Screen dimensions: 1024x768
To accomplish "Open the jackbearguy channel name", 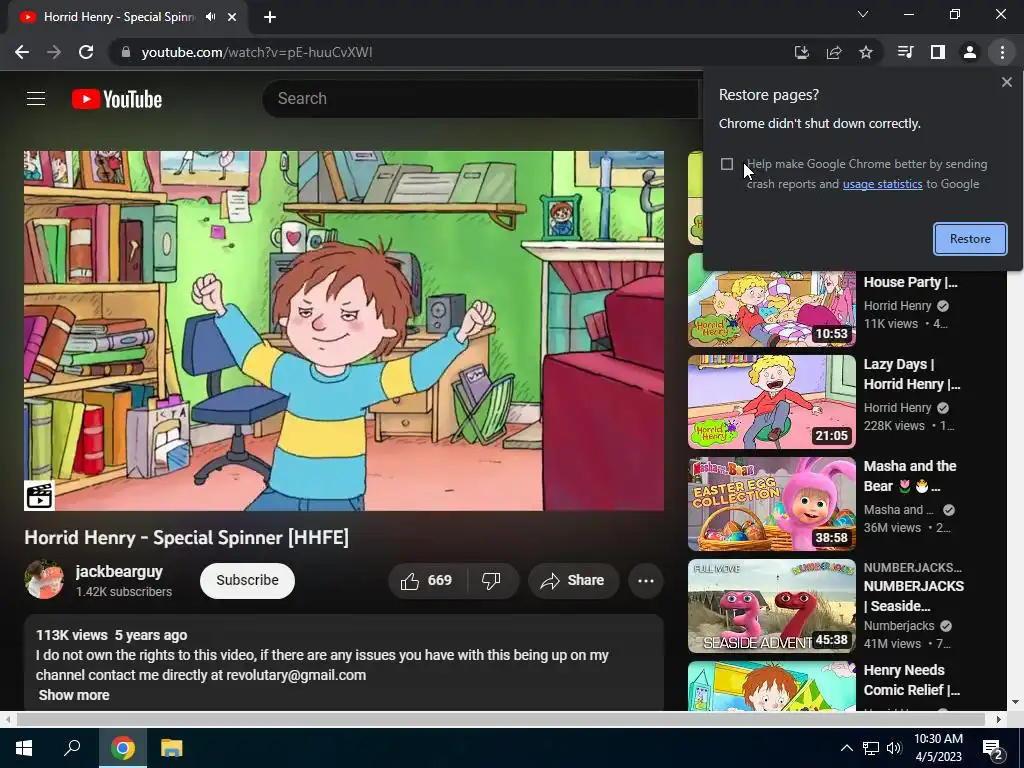I will [119, 571].
